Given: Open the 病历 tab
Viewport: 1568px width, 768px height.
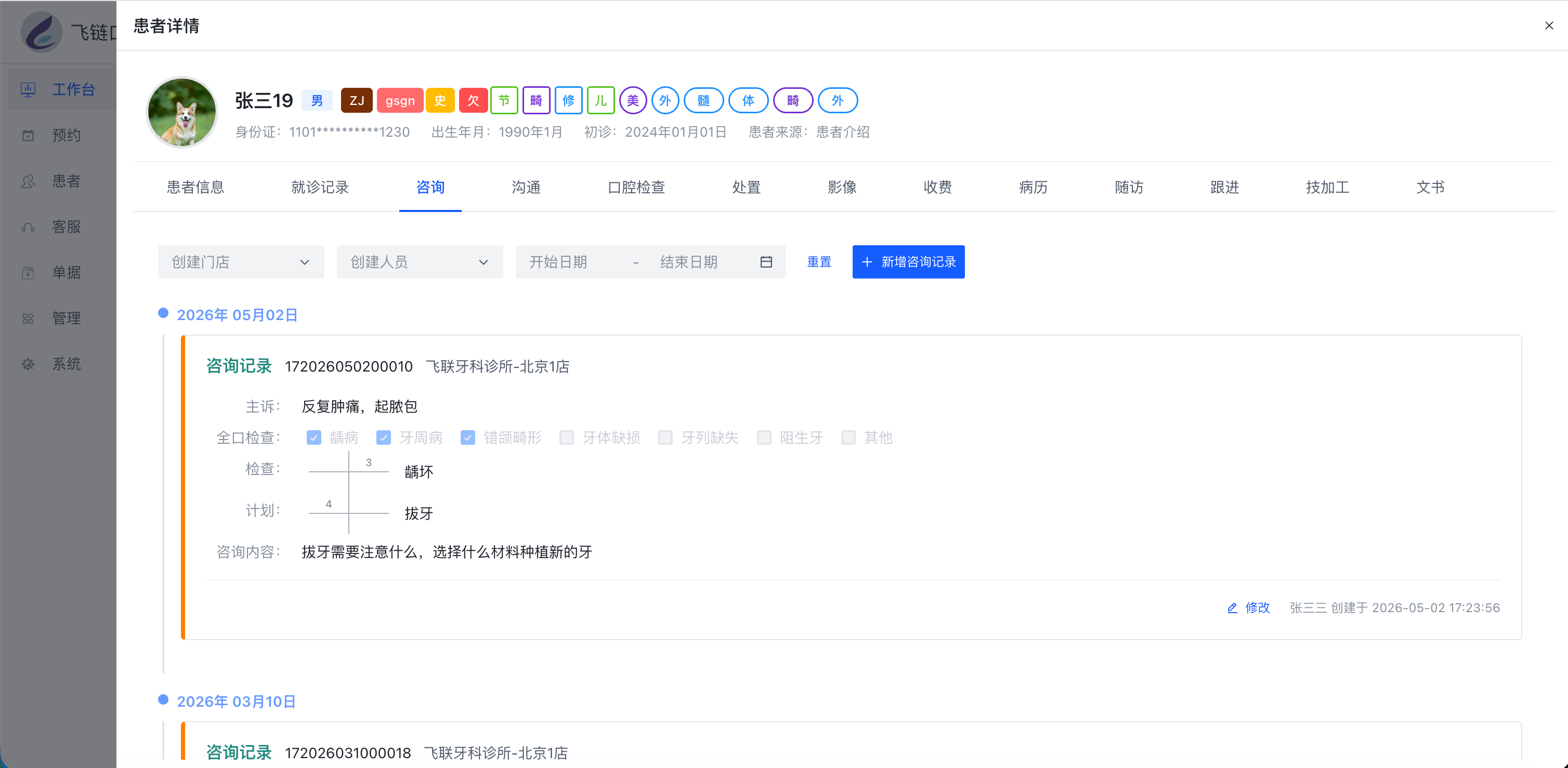Looking at the screenshot, I should [1033, 188].
